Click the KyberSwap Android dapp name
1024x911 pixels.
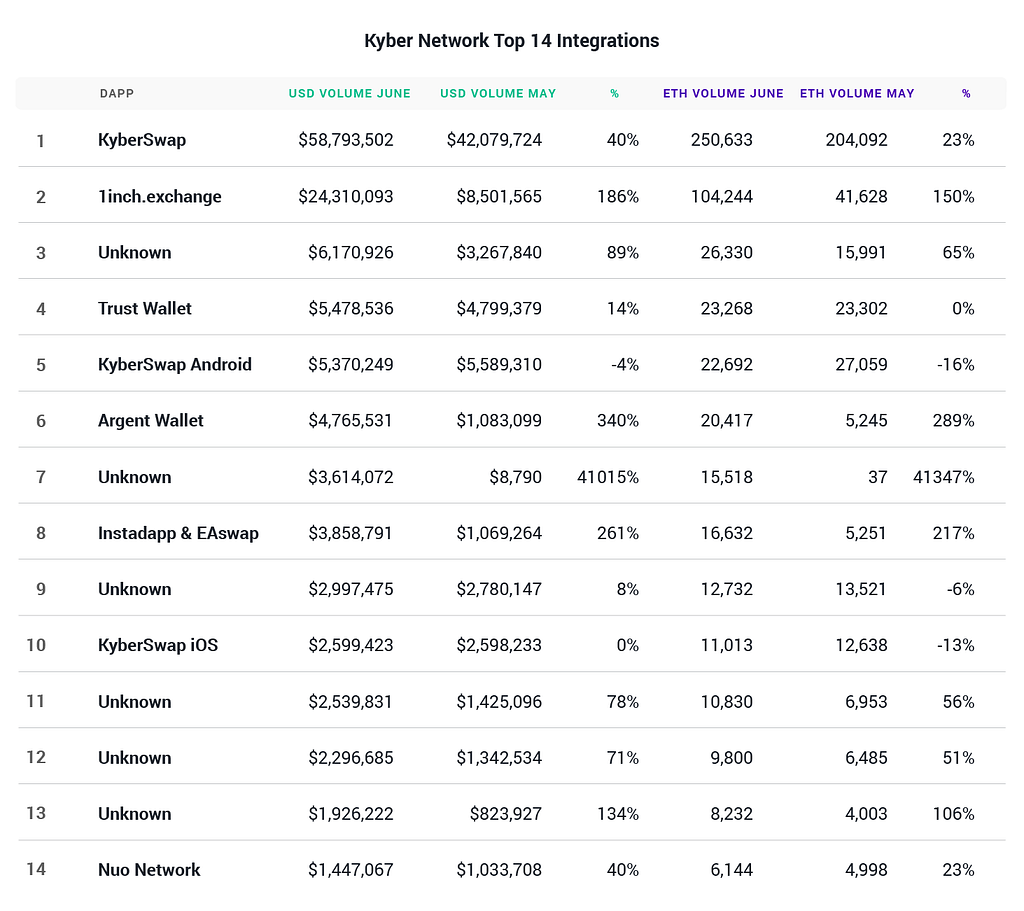[x=175, y=365]
